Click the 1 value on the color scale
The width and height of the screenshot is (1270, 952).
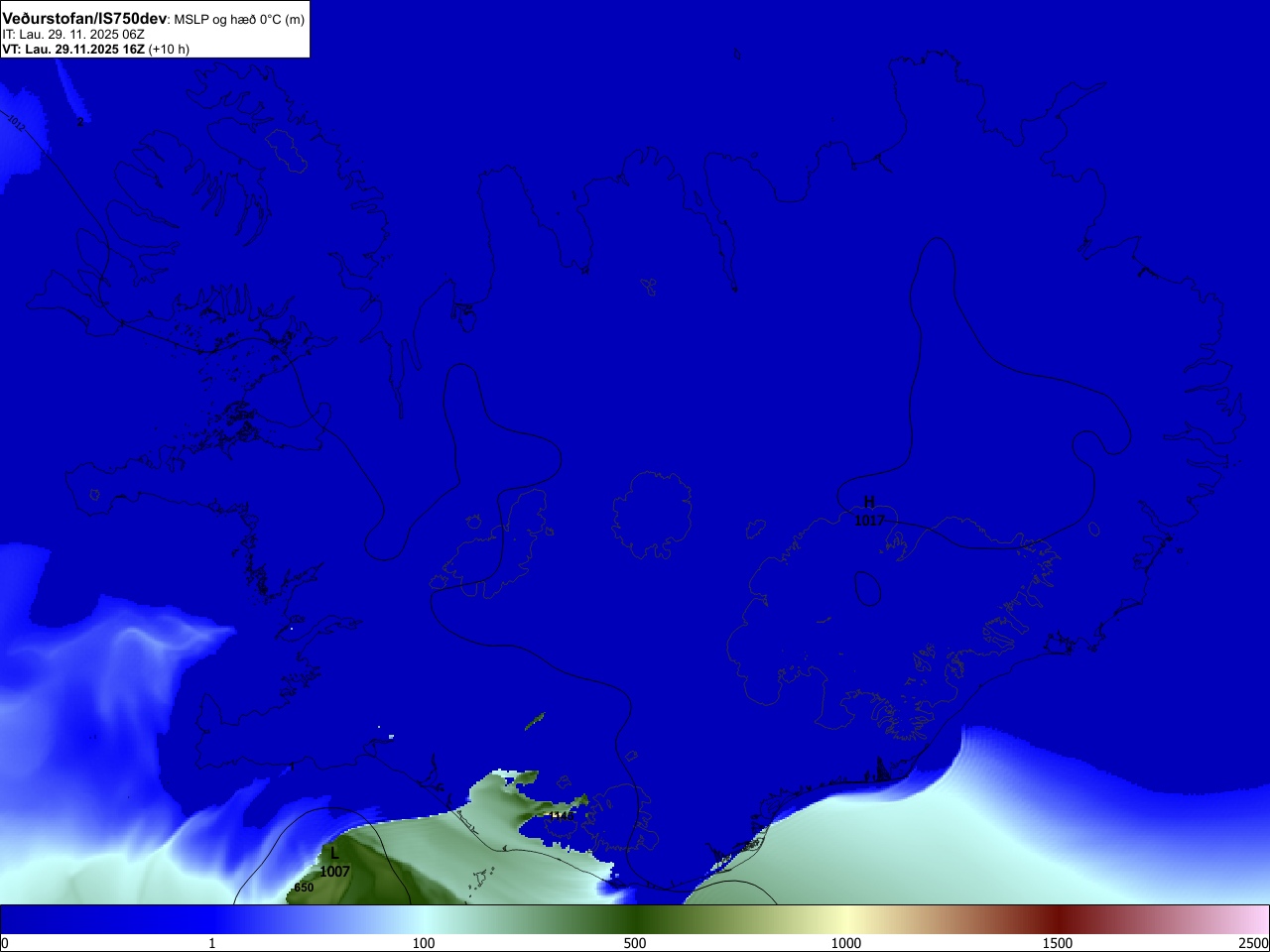pos(211,943)
